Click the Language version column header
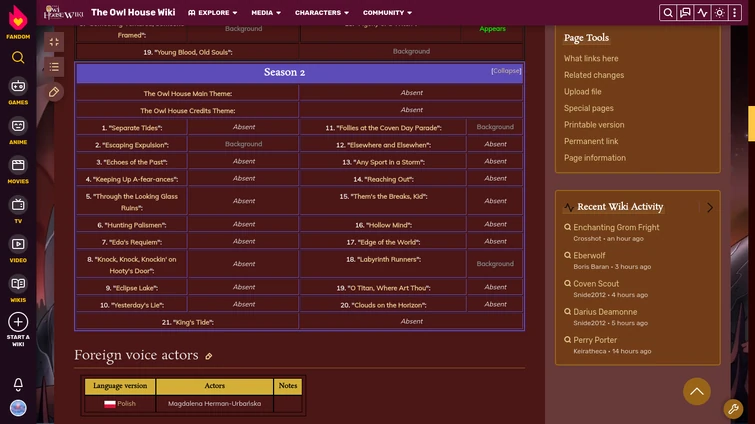Image resolution: width=755 pixels, height=424 pixels. [x=120, y=386]
